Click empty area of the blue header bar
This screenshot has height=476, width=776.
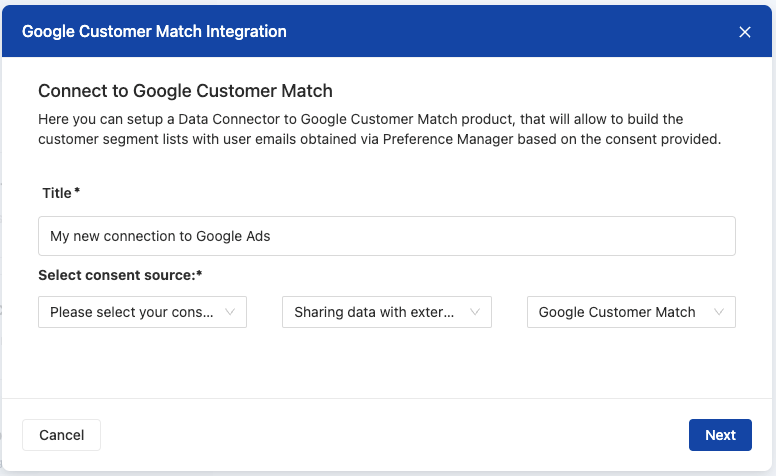[x=500, y=32]
